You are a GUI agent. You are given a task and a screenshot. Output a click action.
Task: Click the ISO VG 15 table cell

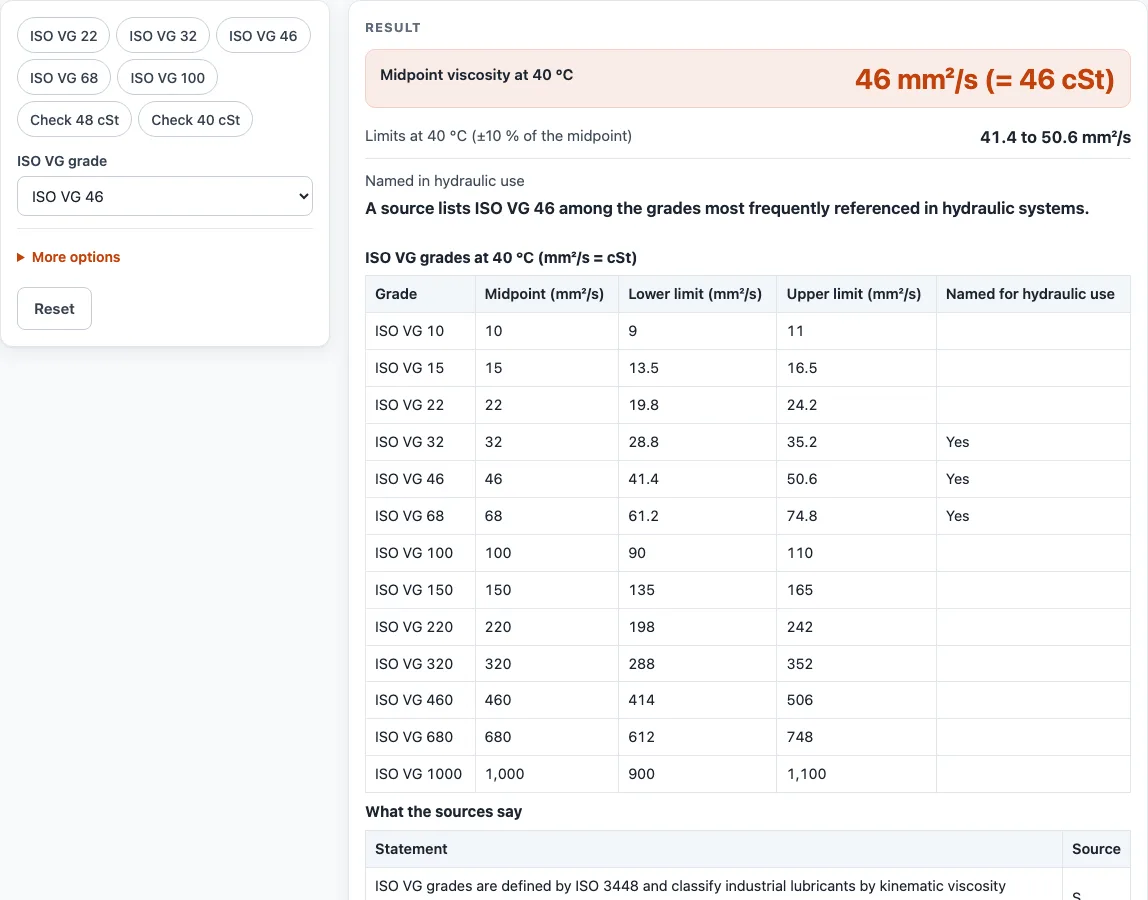click(420, 368)
